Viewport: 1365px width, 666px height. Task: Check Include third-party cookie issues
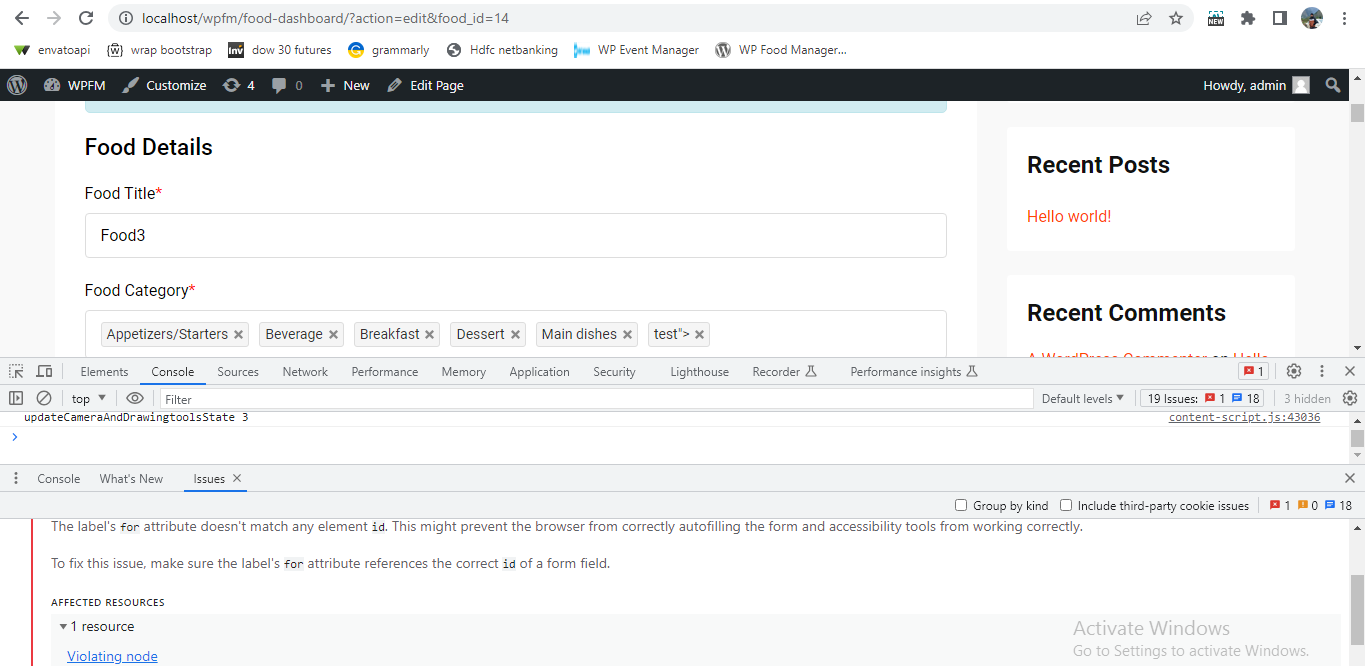point(1065,505)
